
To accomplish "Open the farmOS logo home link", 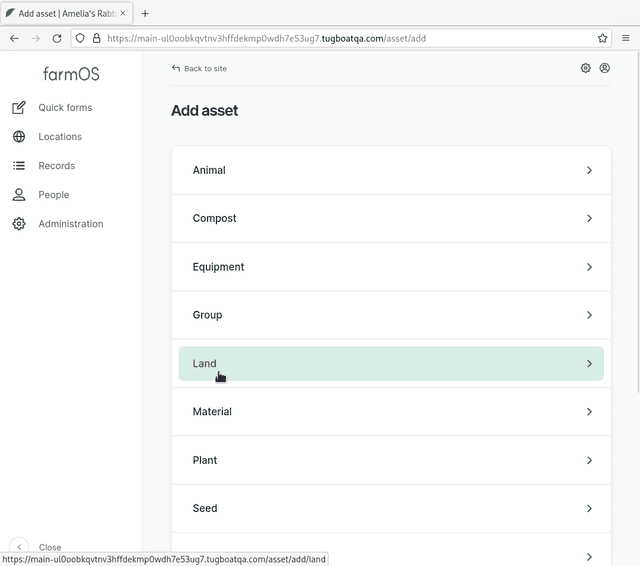I will (71, 74).
